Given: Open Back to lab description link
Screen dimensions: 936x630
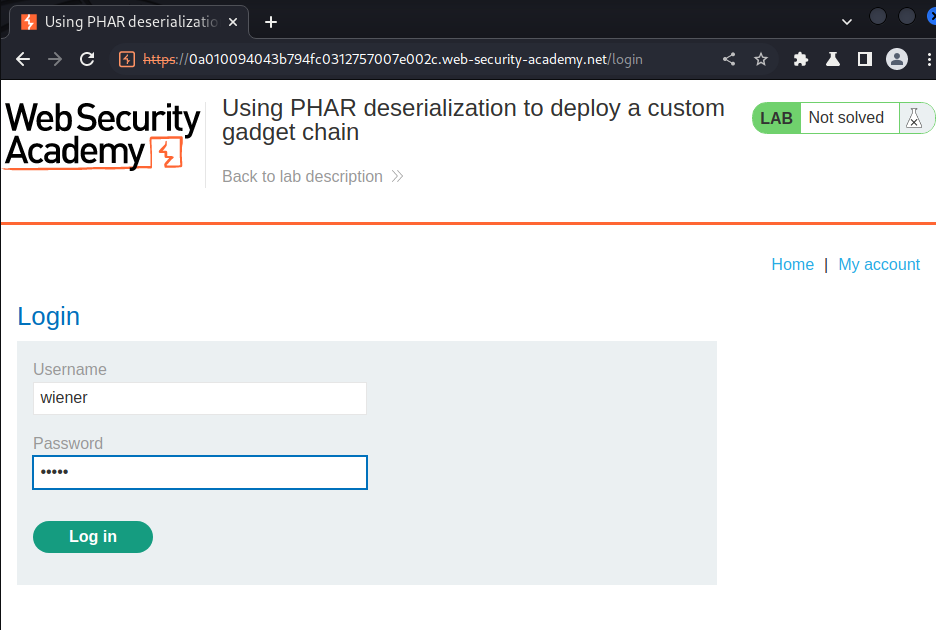Looking at the screenshot, I should (x=312, y=176).
